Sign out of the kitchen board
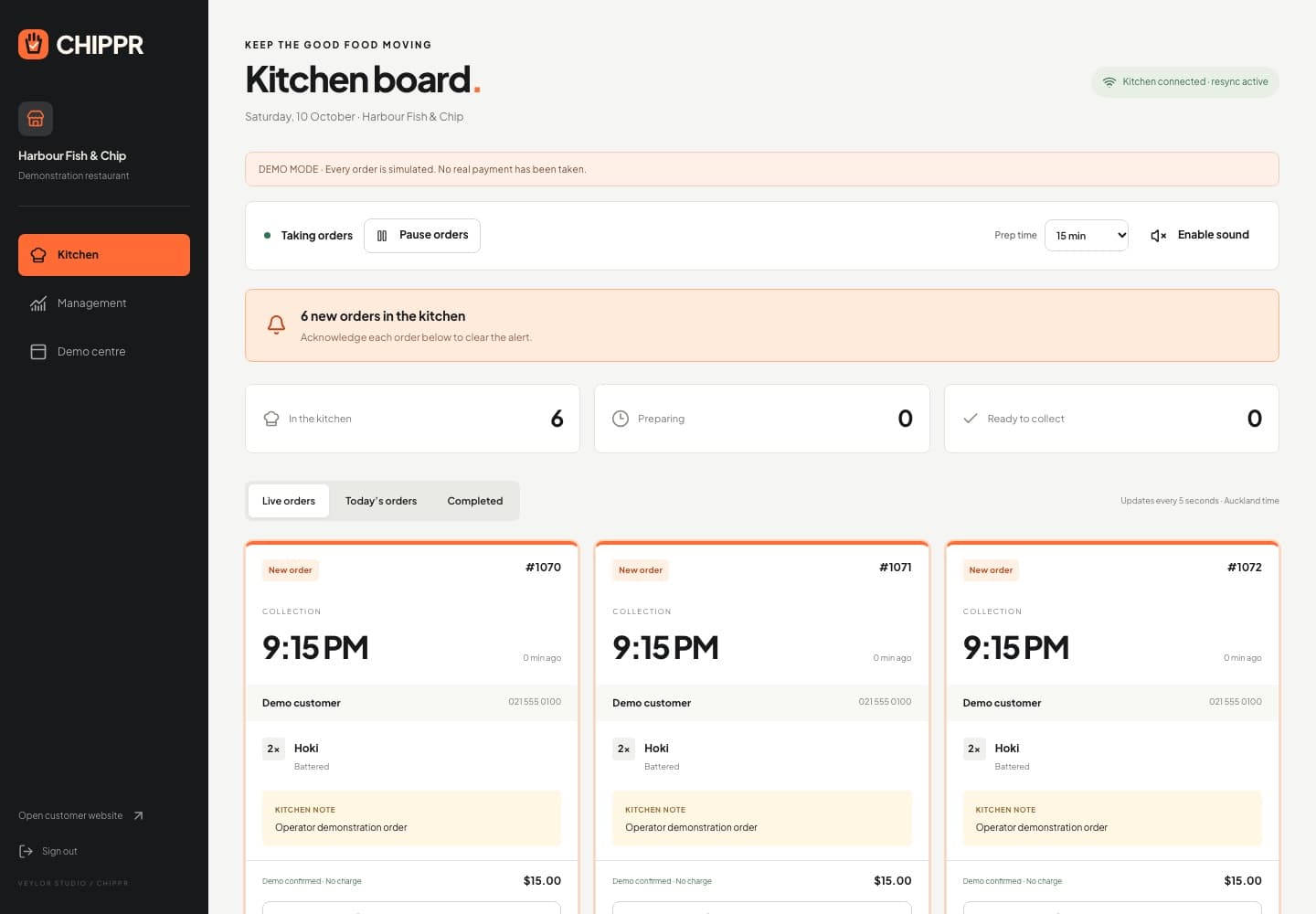Viewport: 1316px width, 914px height. tap(48, 851)
